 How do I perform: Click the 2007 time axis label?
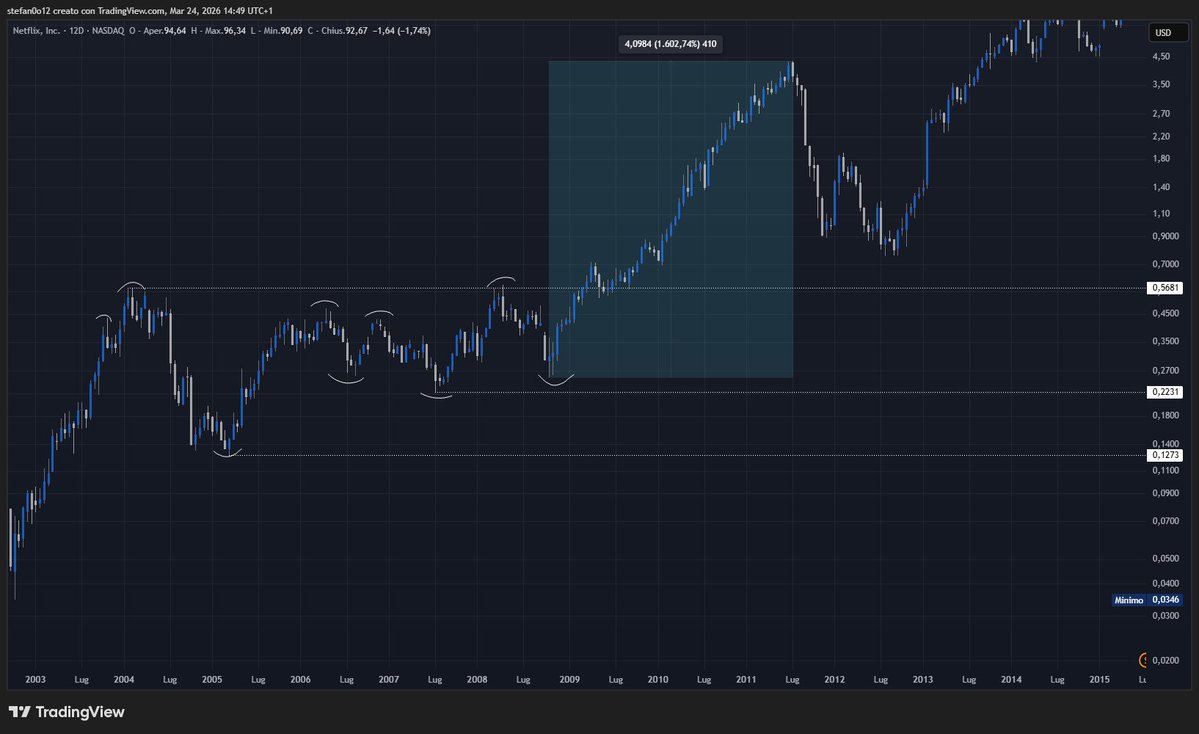coord(388,679)
